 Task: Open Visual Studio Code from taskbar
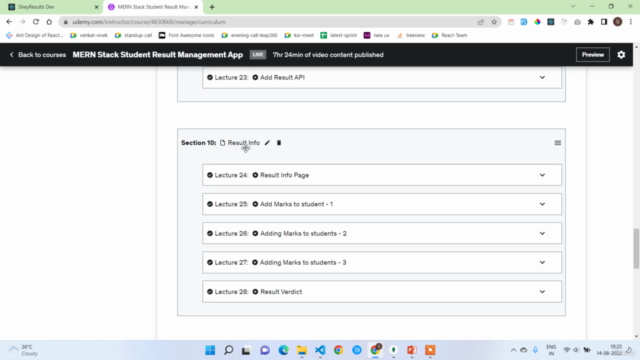coord(320,350)
